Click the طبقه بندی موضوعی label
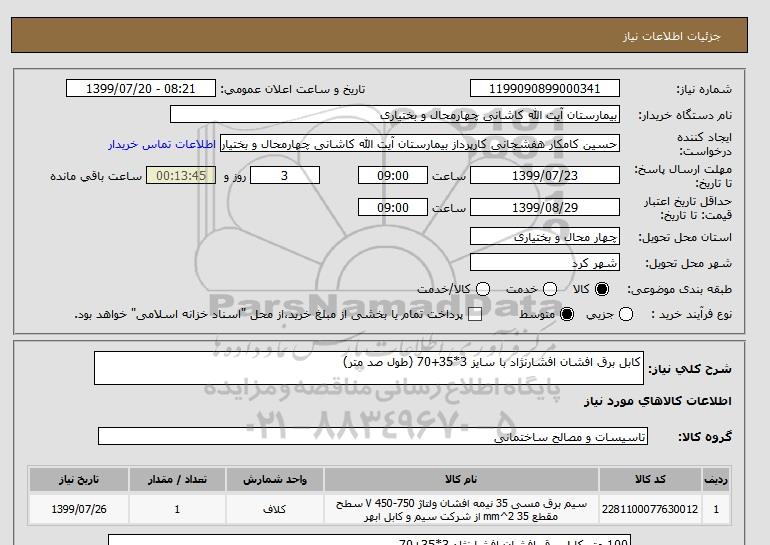The image size is (770, 545). click(680, 290)
